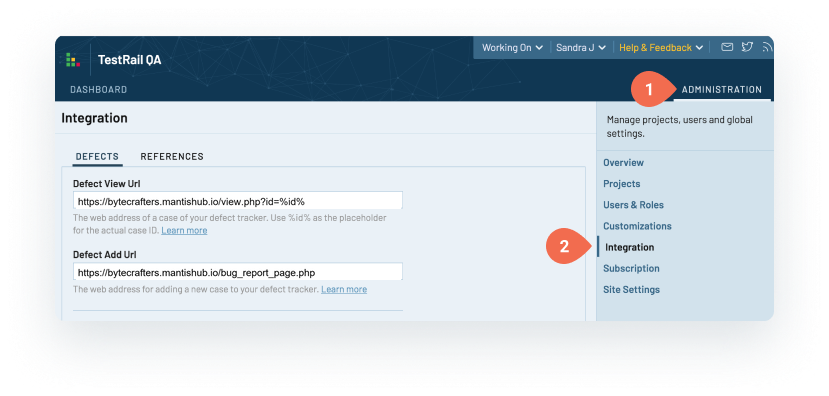
Task: Open the Sandra J user menu
Action: 581,48
